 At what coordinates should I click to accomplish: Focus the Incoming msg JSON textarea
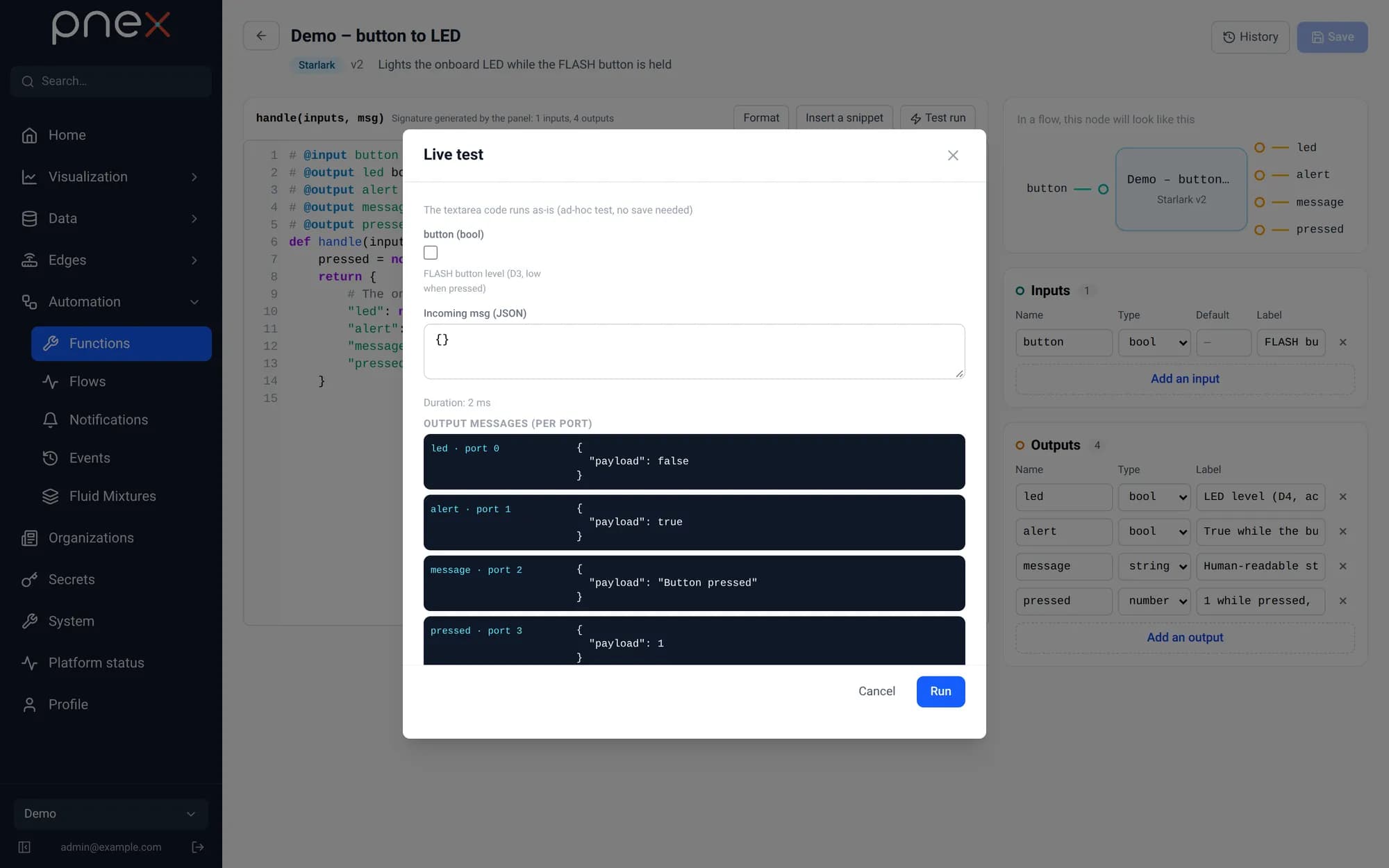tap(694, 351)
